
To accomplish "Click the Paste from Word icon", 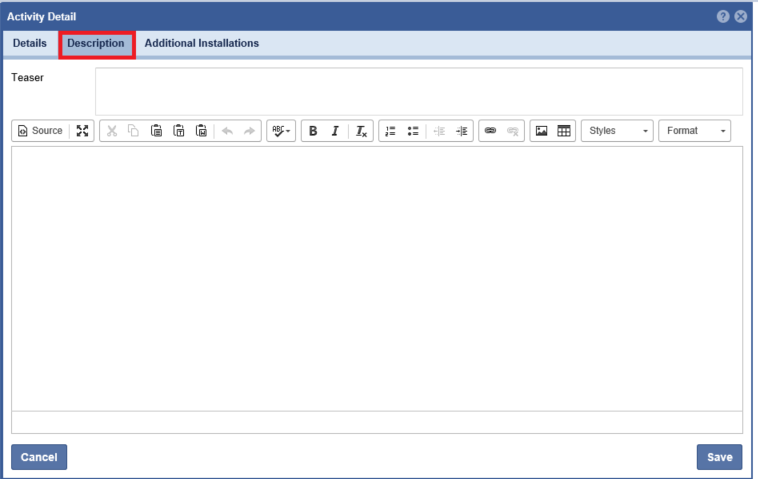I will tap(201, 131).
